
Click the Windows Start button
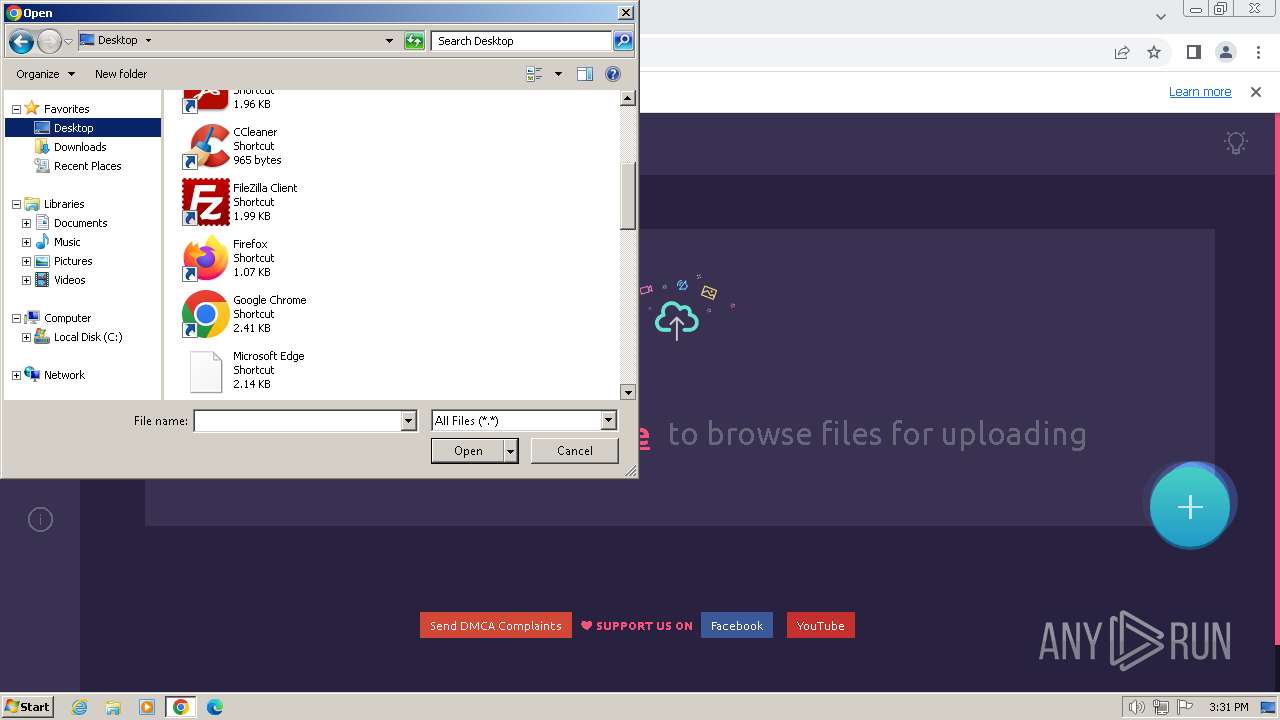pos(28,706)
